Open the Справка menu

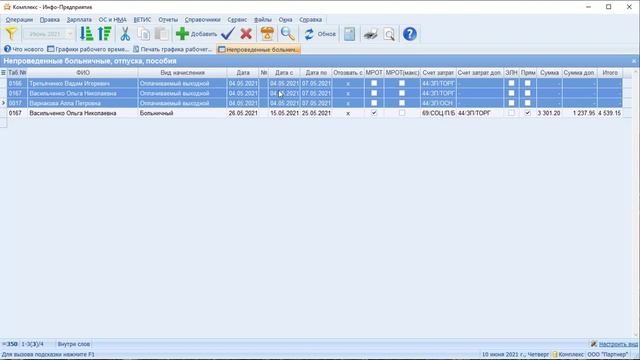click(311, 20)
